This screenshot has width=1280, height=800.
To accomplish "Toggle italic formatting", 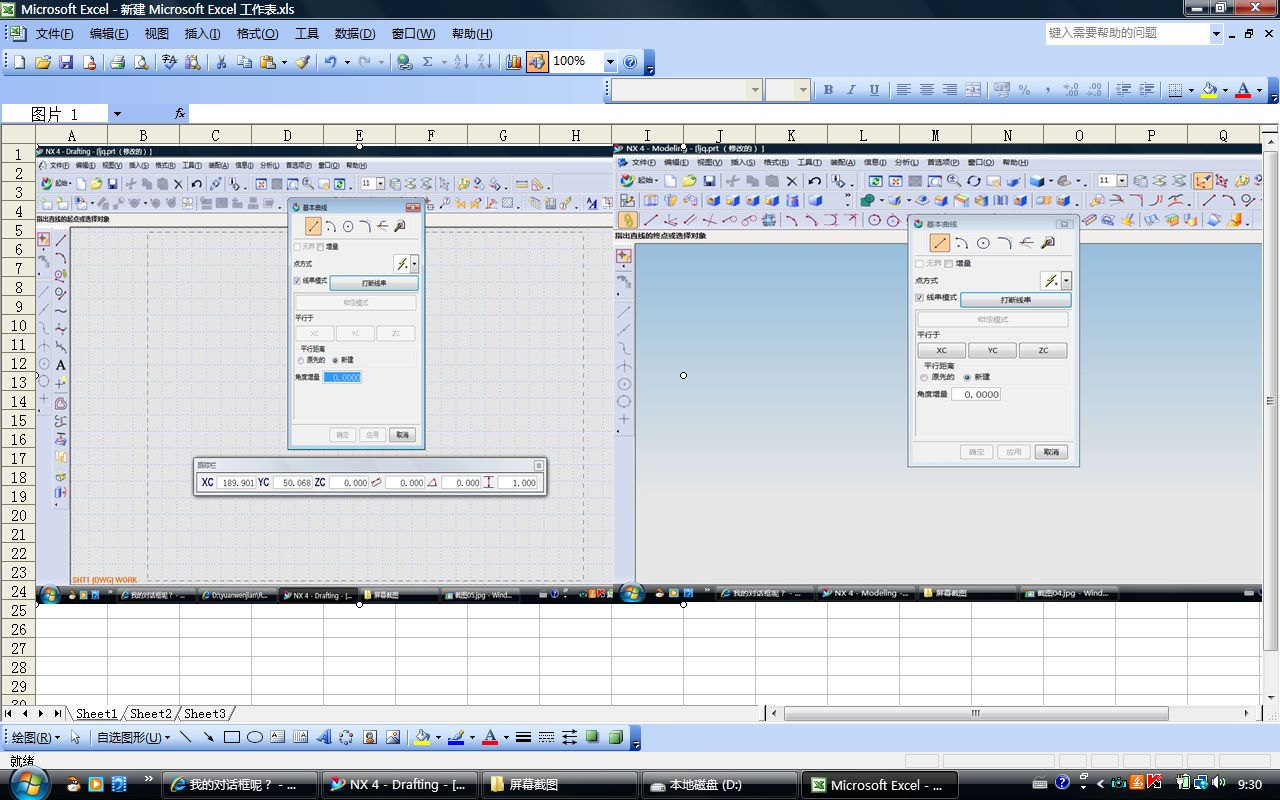I will point(851,90).
